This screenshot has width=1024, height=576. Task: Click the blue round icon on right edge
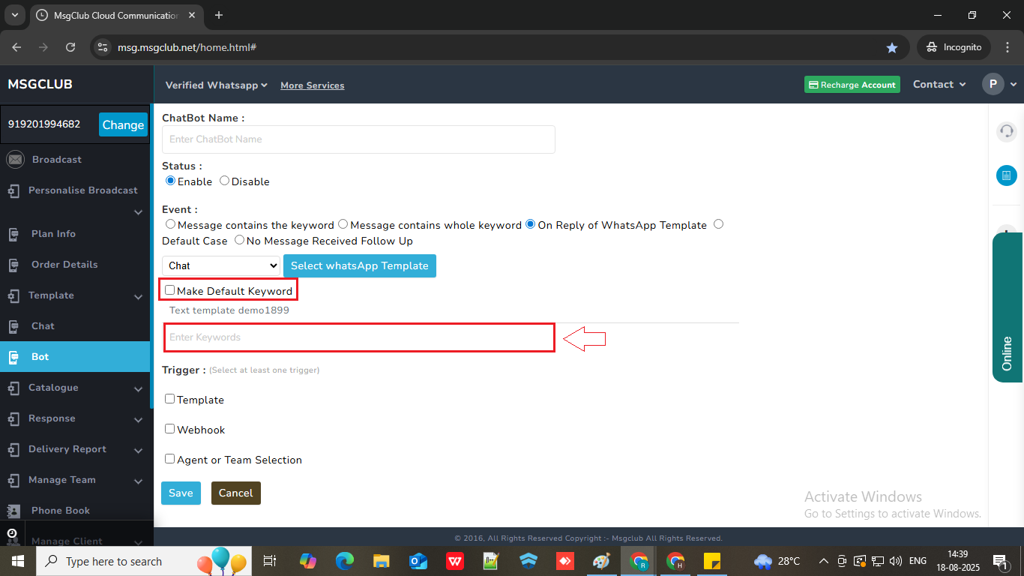pos(1006,175)
